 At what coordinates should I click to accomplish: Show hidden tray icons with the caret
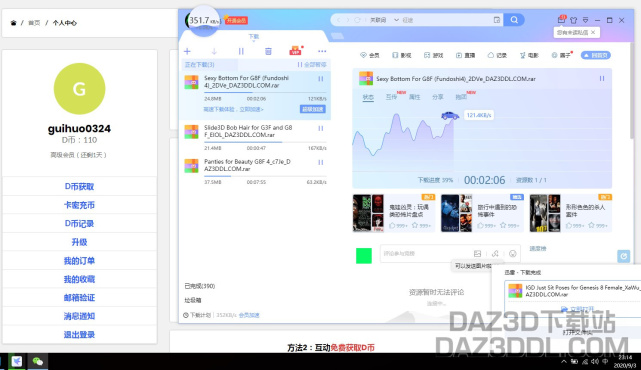[564, 361]
